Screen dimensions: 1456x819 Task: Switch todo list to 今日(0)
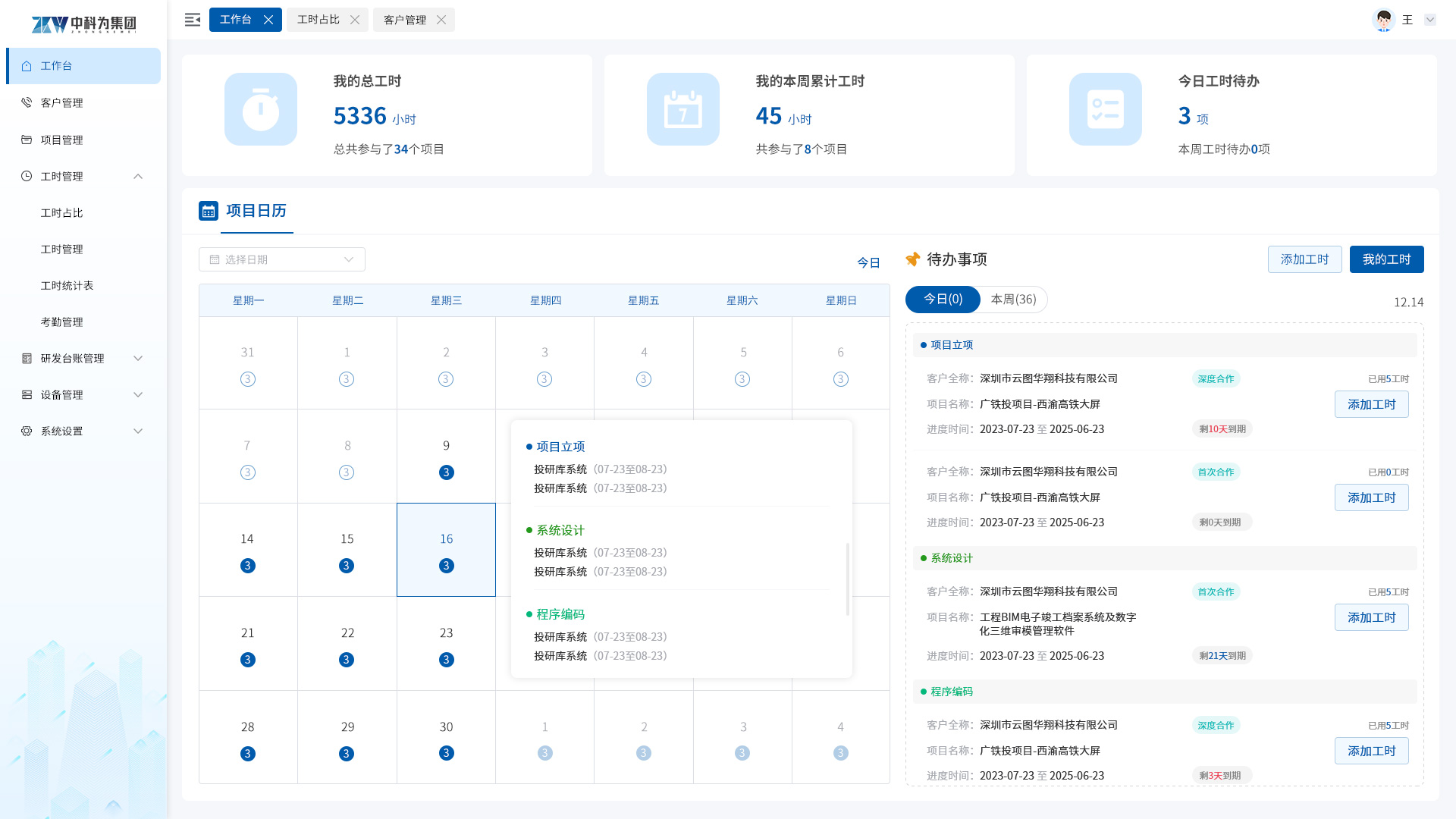(943, 300)
